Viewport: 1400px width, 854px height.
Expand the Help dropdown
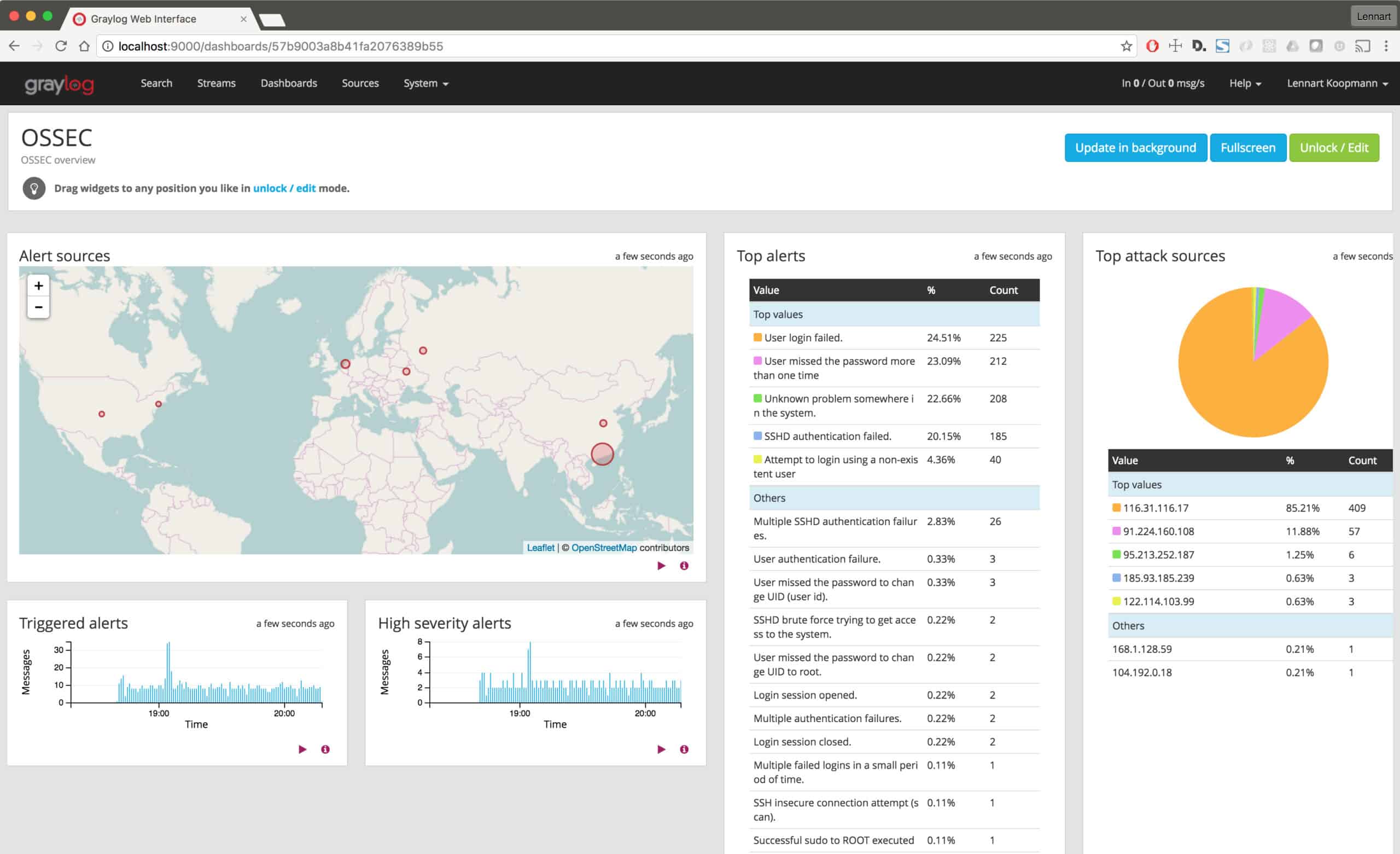(x=1245, y=84)
